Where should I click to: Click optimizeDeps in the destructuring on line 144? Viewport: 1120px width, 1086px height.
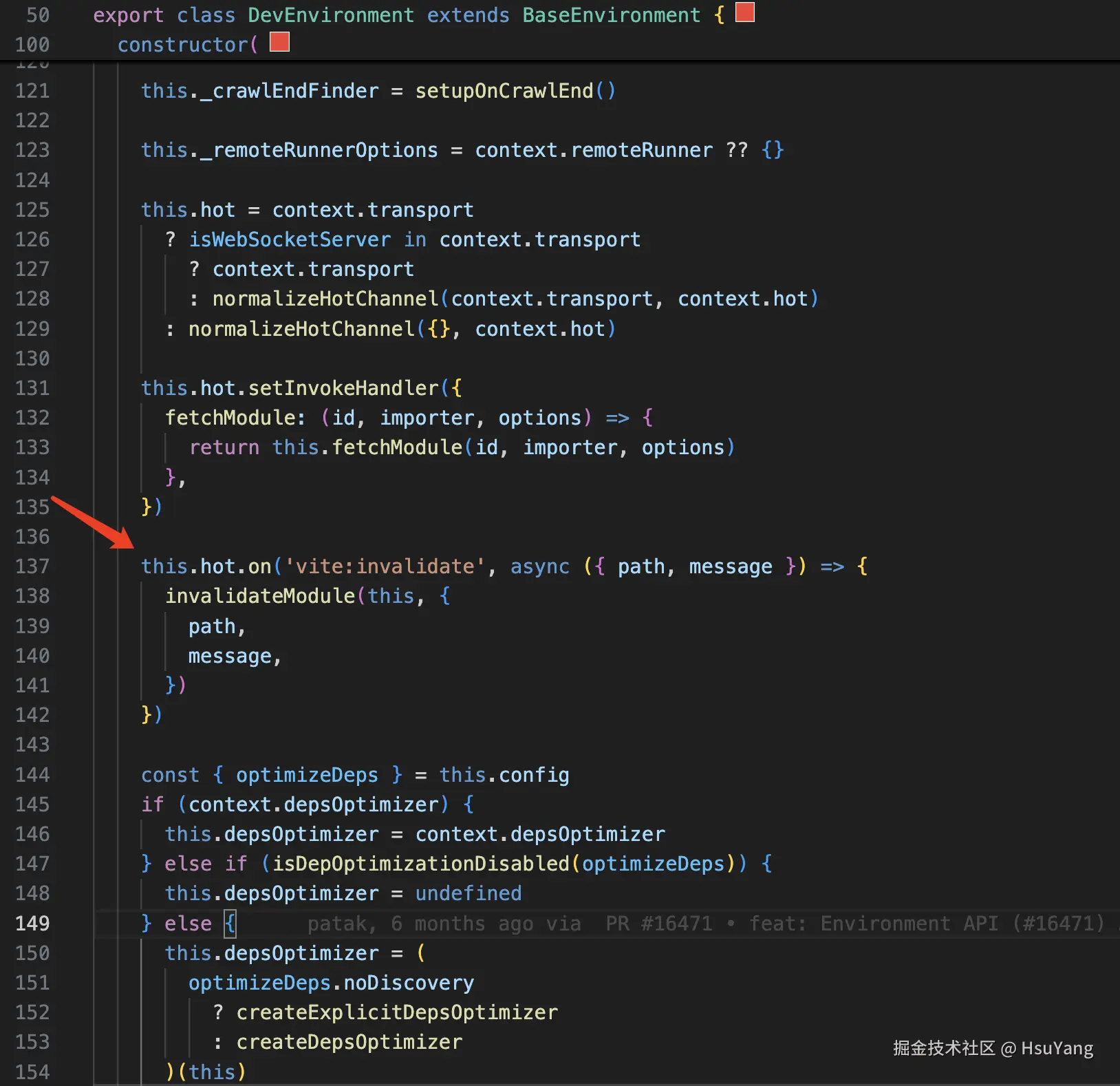(x=307, y=775)
